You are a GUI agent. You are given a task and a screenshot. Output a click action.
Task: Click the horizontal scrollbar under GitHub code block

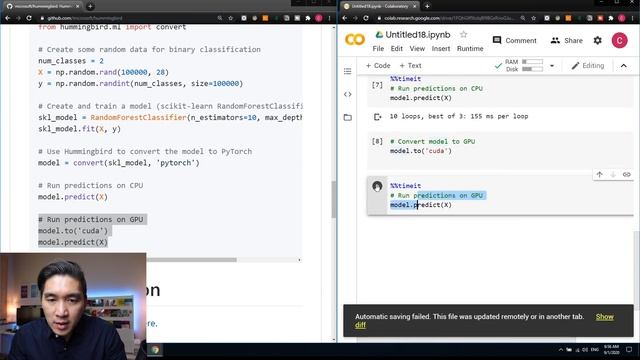(x=191, y=260)
